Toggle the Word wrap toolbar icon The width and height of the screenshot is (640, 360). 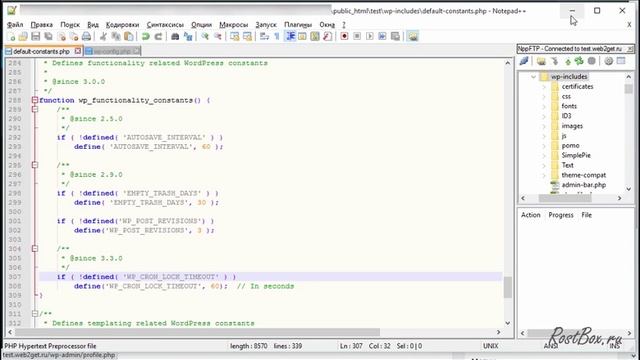point(264,37)
